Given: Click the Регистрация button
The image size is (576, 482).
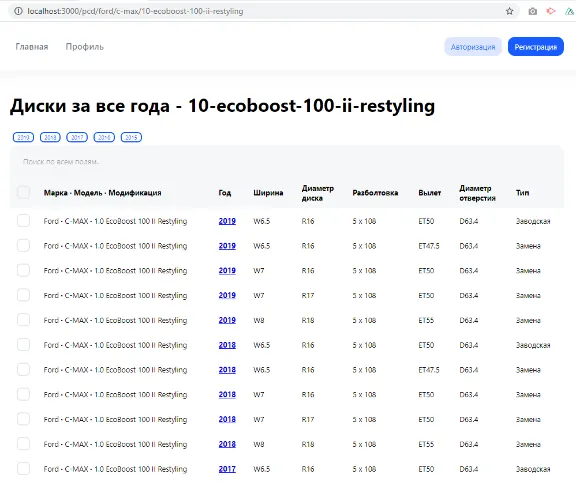Looking at the screenshot, I should (x=536, y=47).
